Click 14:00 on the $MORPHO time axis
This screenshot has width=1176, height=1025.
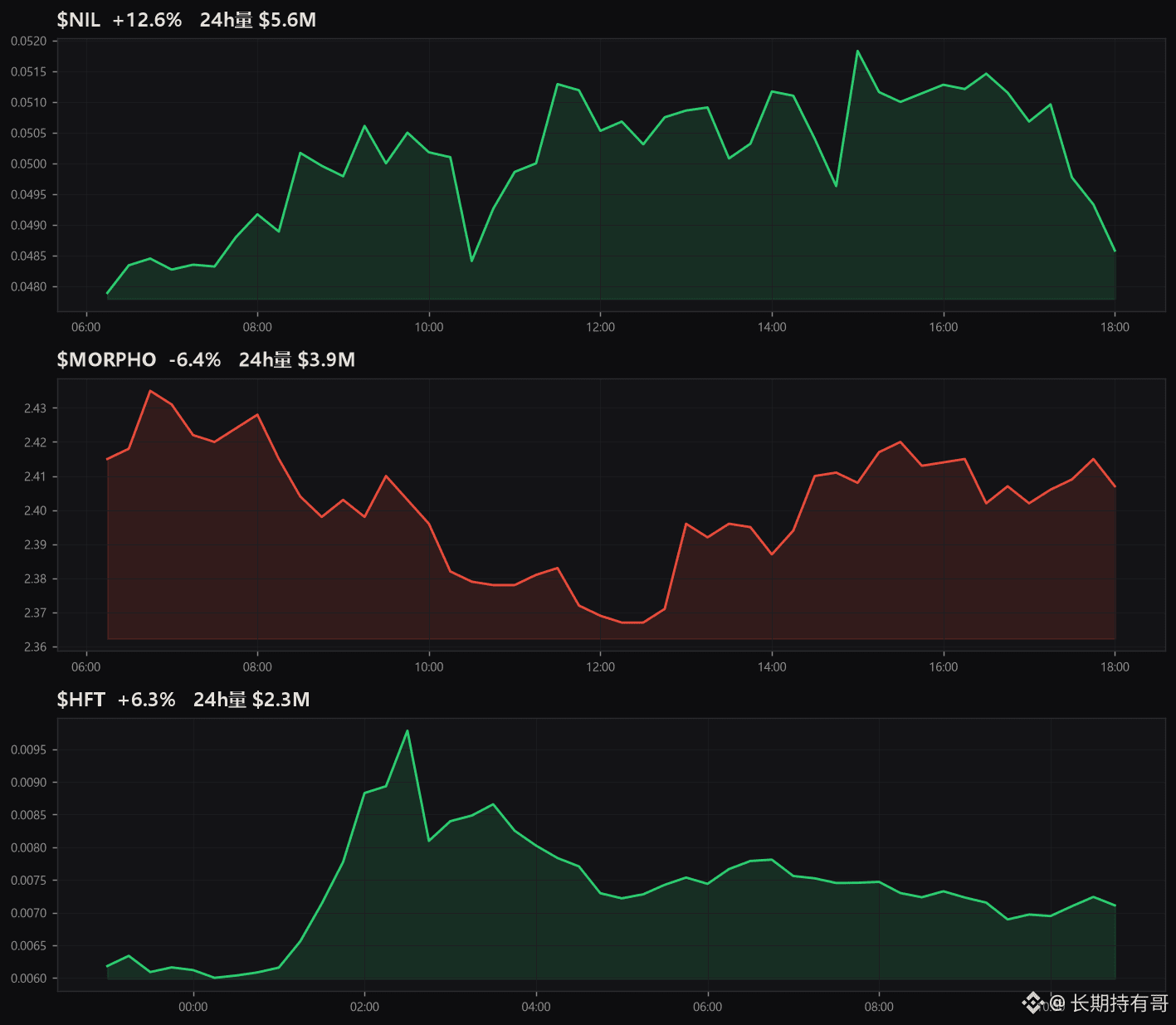pos(772,667)
